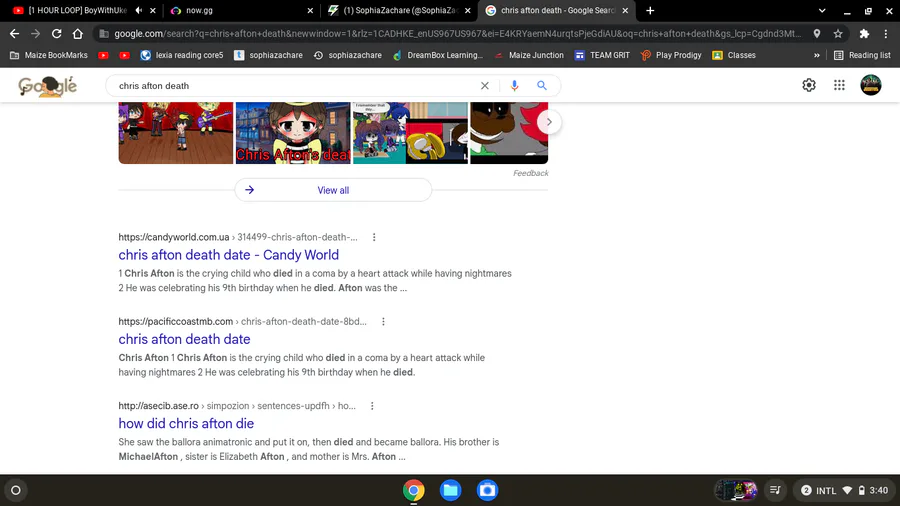900x506 pixels.
Task: Switch to the SophiaZachare tab
Action: 396,10
